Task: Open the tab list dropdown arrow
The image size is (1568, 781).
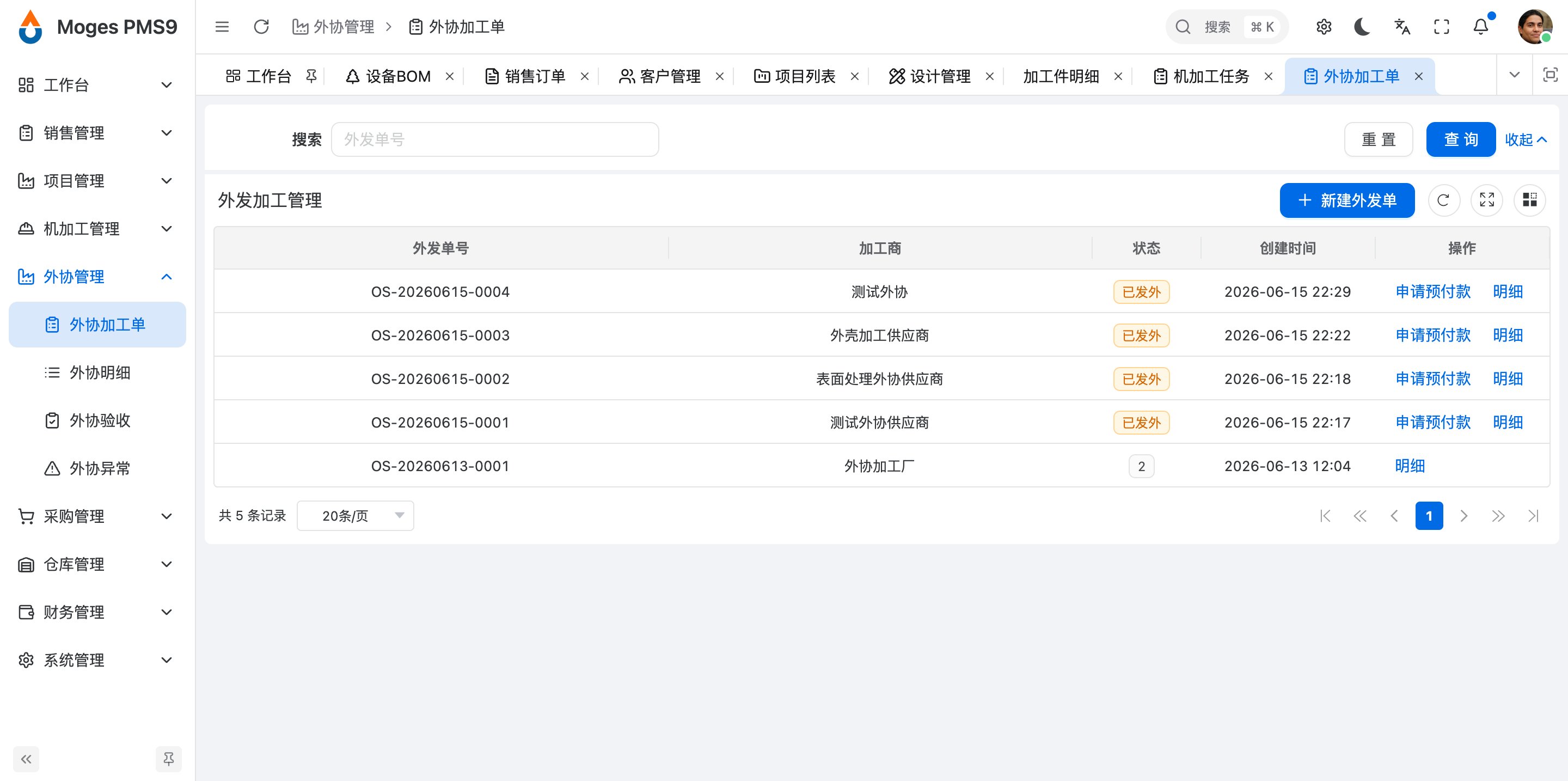Action: pyautogui.click(x=1515, y=75)
